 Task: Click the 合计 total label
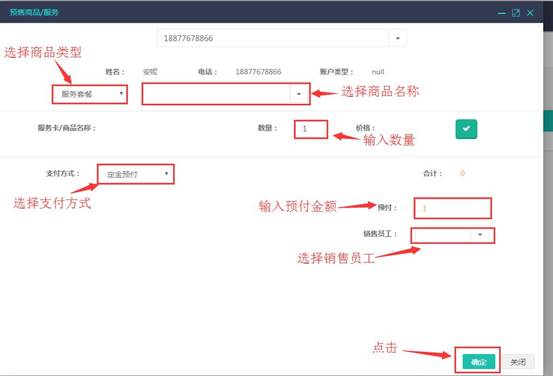(432, 173)
